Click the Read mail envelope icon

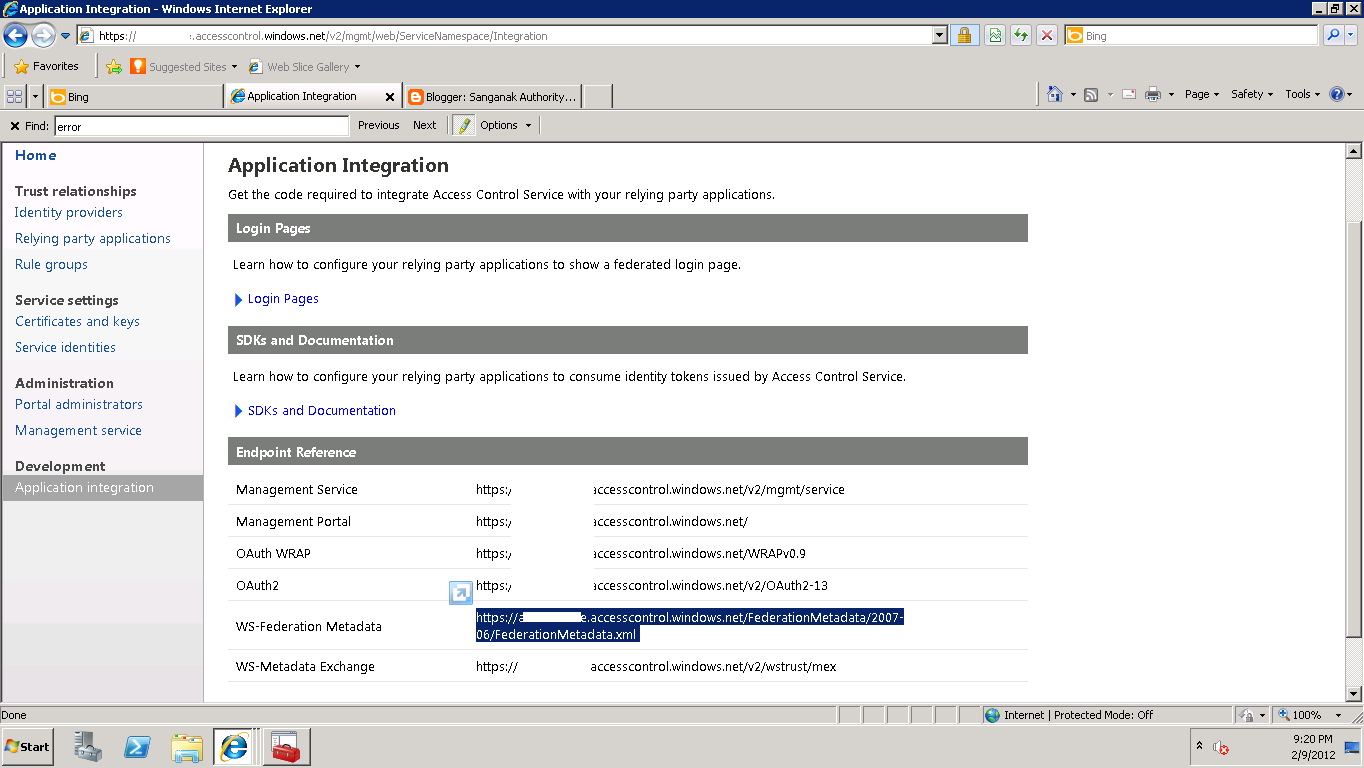[x=1128, y=93]
